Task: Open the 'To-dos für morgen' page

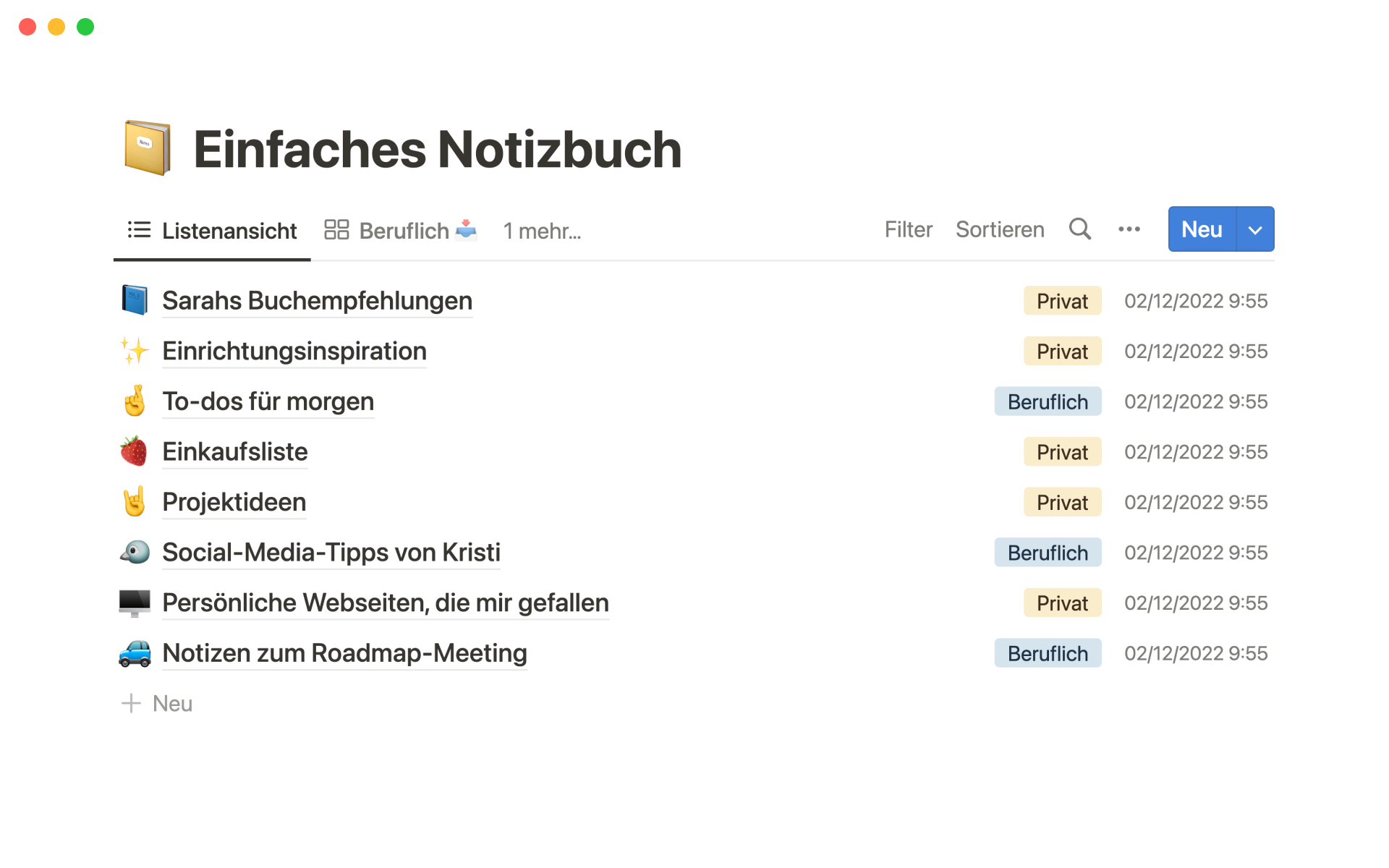Action: 268,401
